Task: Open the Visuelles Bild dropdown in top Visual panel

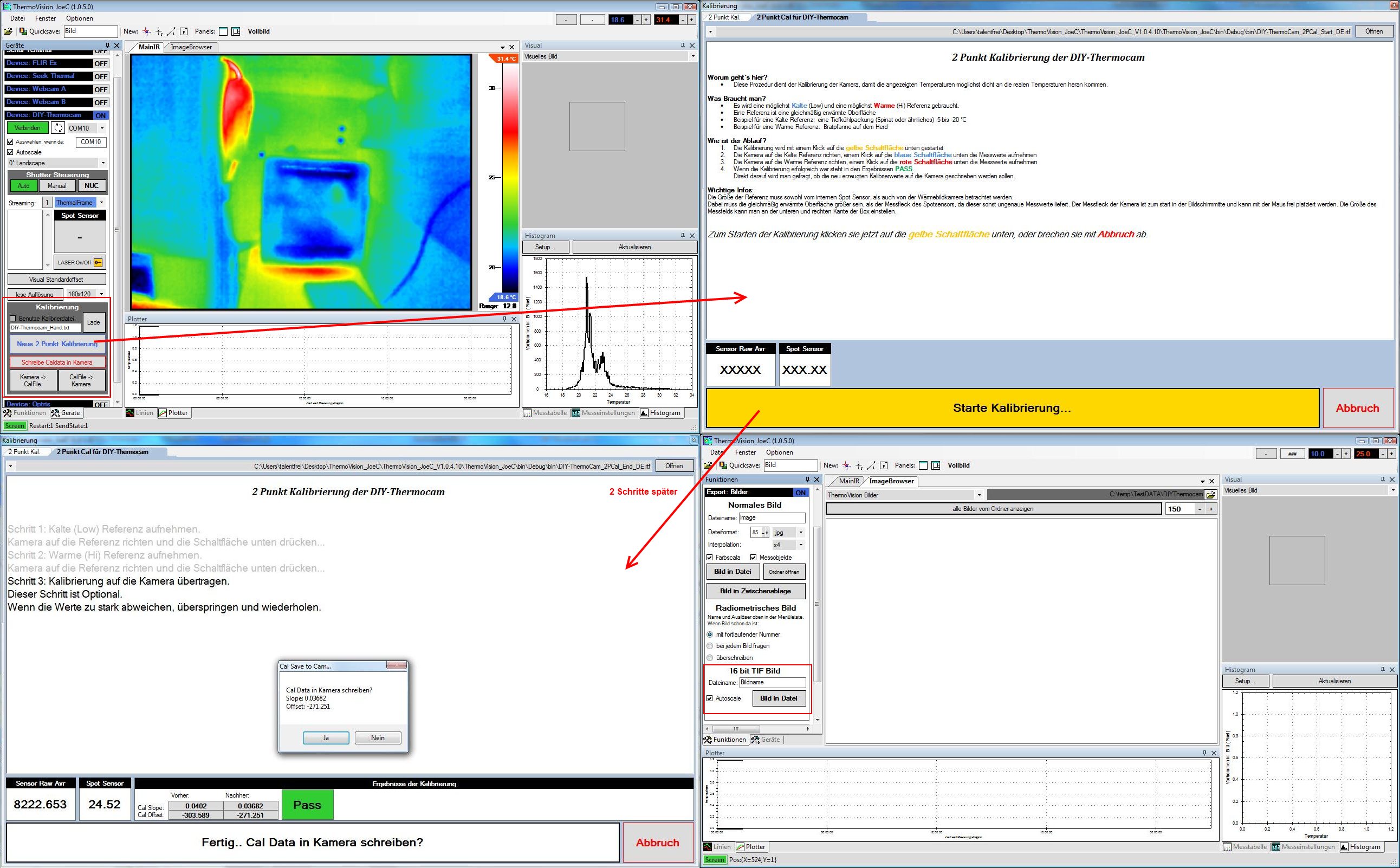Action: coord(692,56)
